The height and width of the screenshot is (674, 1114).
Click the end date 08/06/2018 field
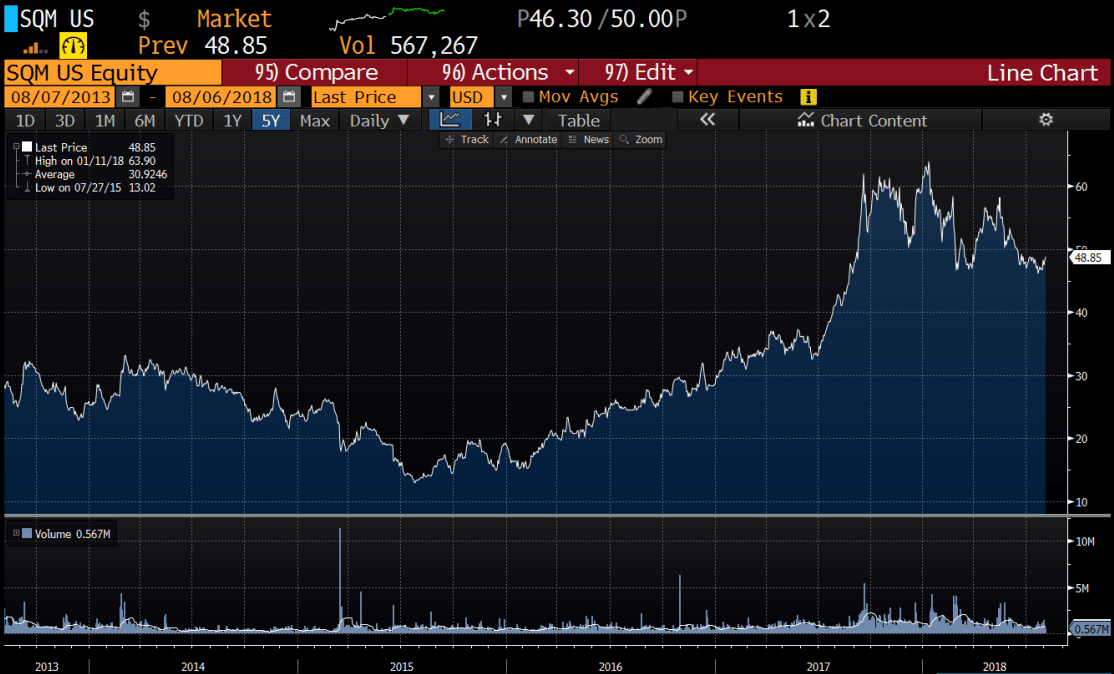[222, 97]
